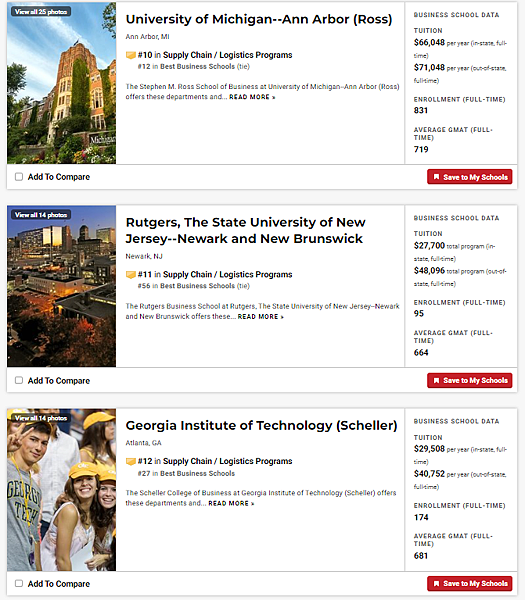Open #12 in Supply Chain / Logistics Programs link
This screenshot has width=525, height=600.
pos(215,461)
